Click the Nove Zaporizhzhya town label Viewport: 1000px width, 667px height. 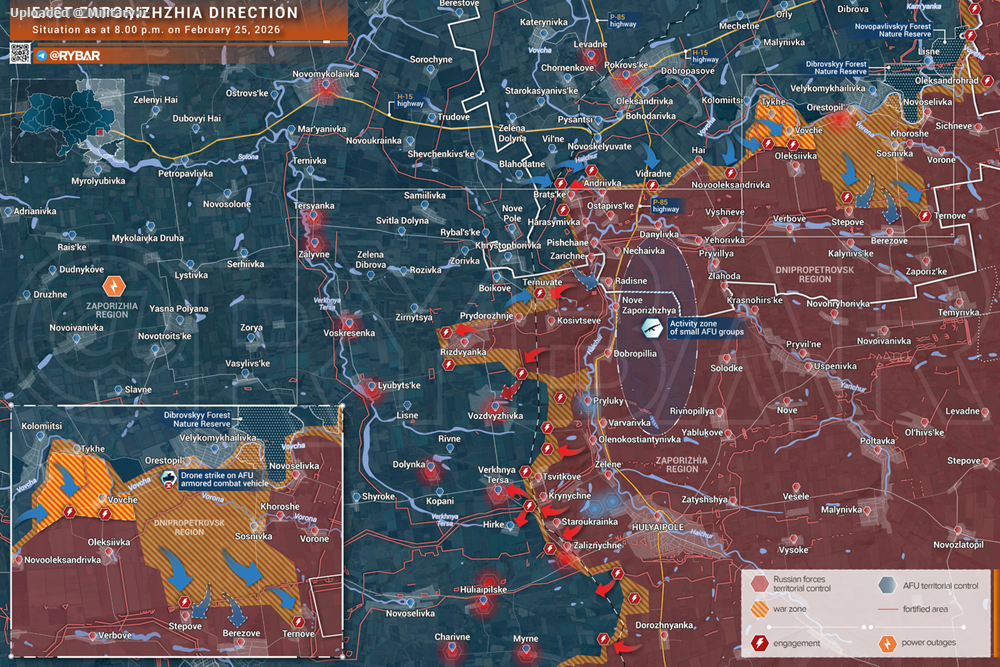tap(649, 305)
